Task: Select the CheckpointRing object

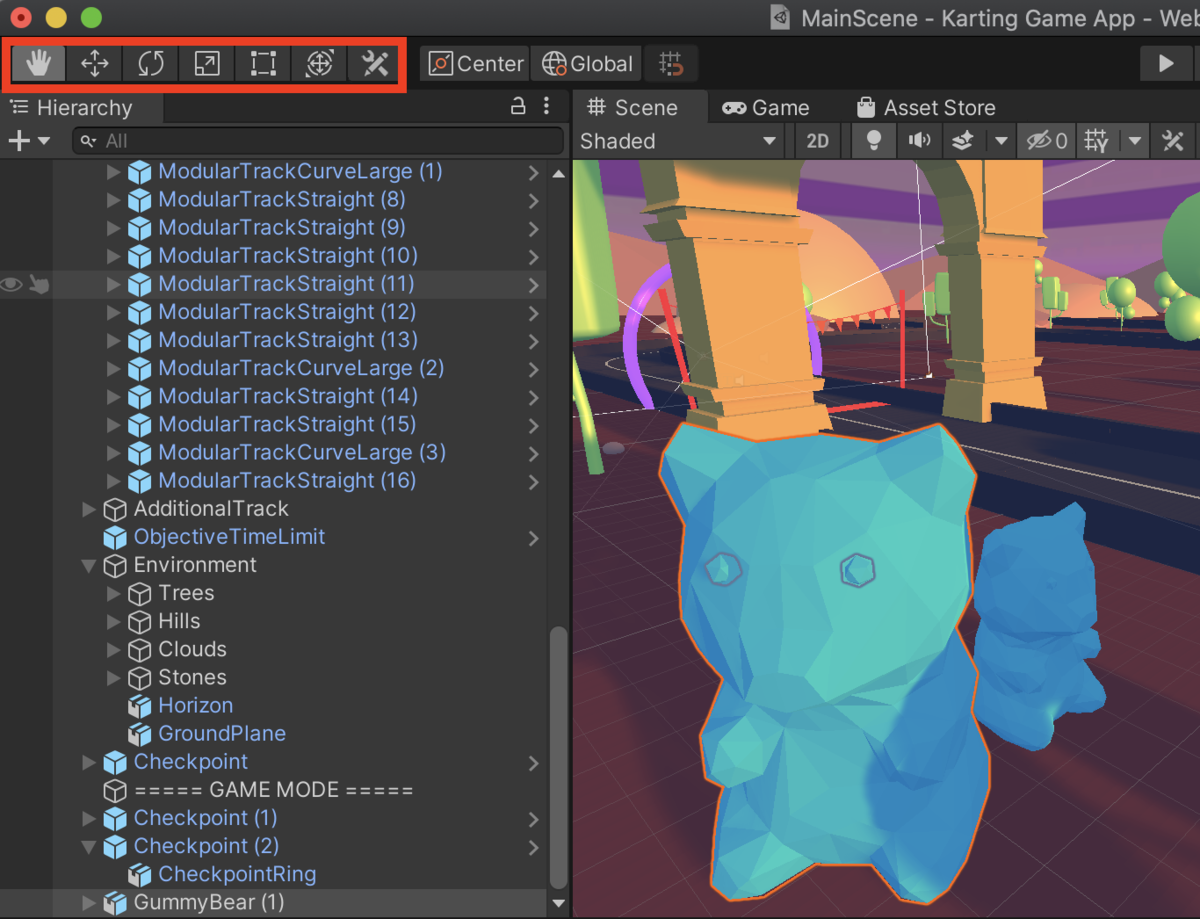Action: pos(237,874)
